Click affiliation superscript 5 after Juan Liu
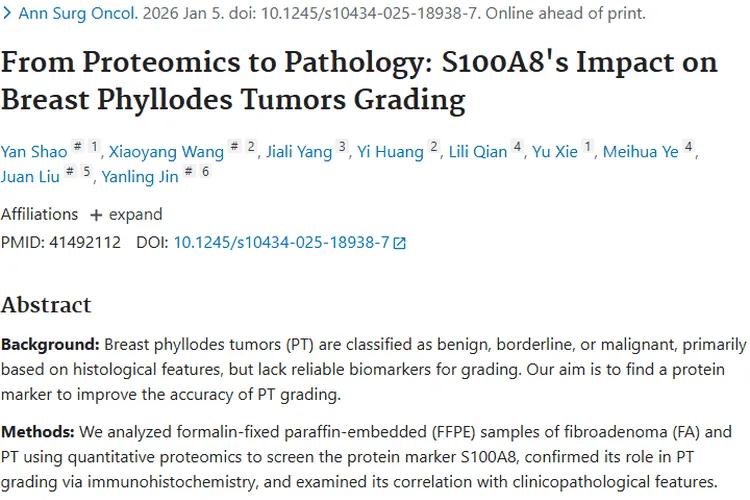The width and height of the screenshot is (750, 500). (x=87, y=172)
